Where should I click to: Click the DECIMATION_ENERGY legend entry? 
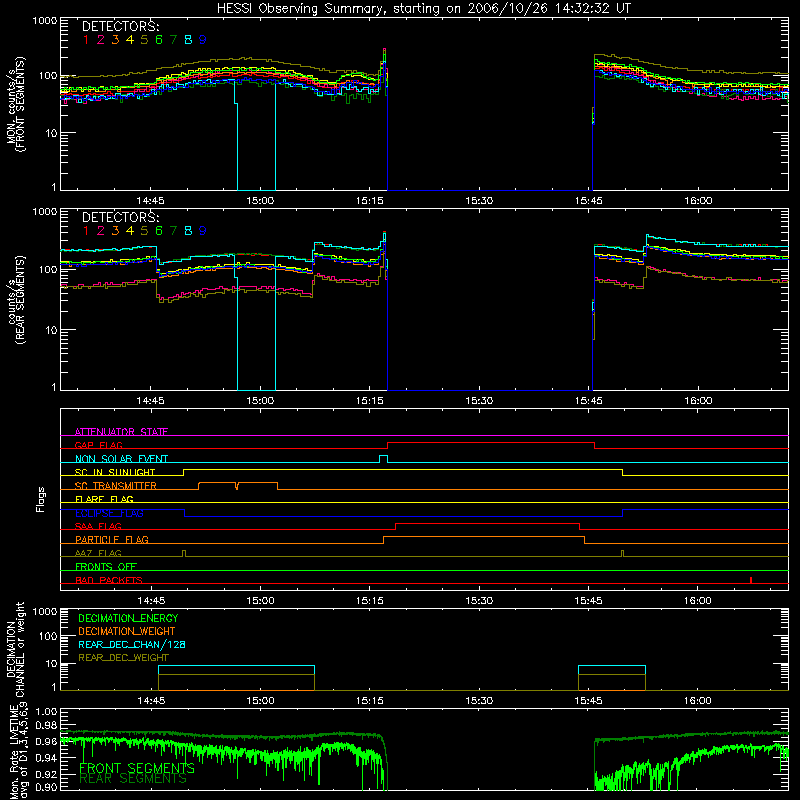[128, 618]
